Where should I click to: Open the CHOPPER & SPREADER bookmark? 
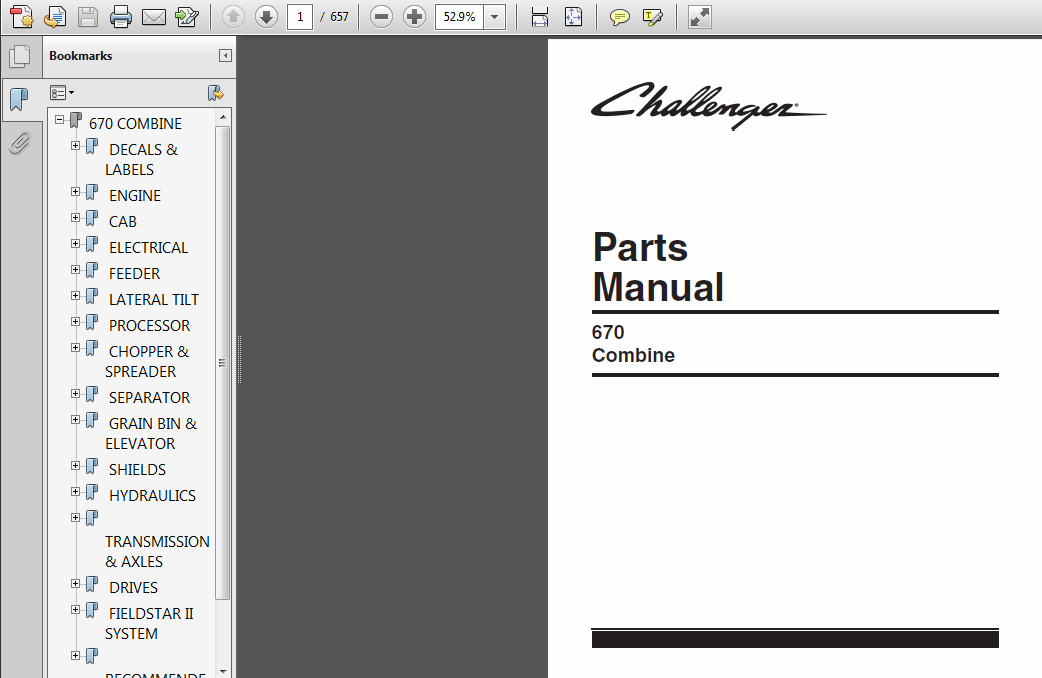pos(147,361)
